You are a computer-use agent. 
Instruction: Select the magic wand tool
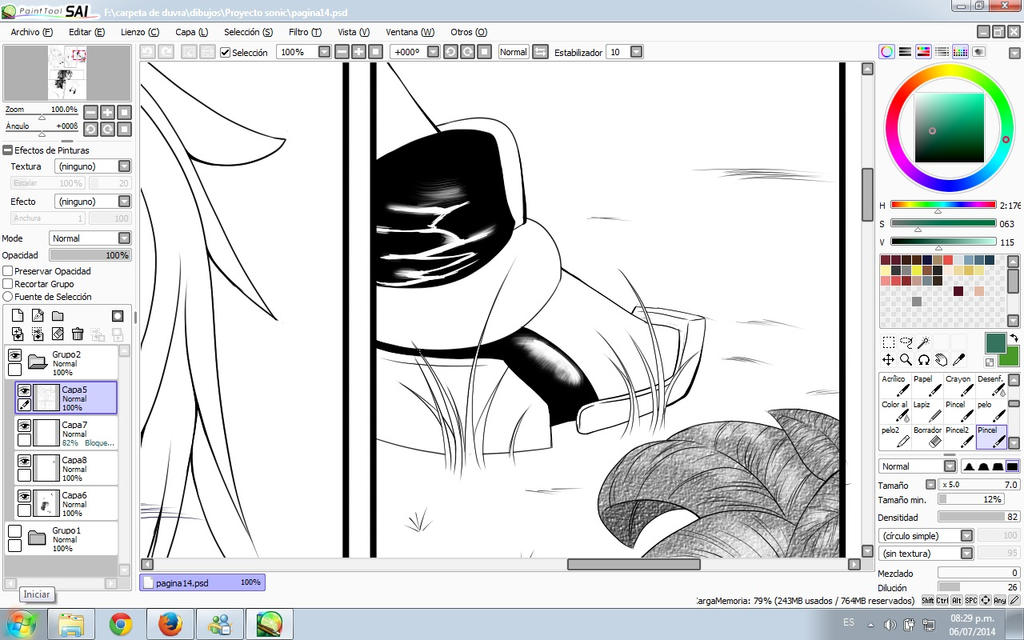[923, 342]
